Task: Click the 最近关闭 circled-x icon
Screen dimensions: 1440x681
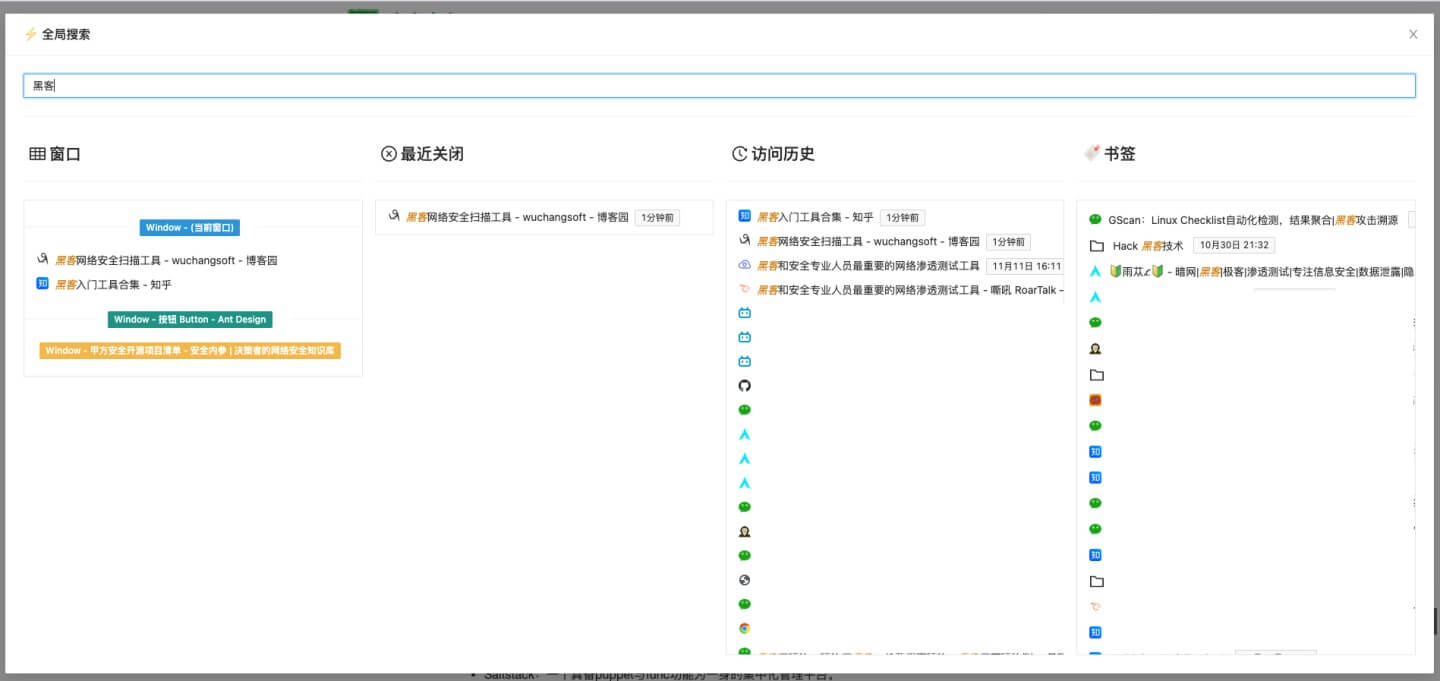Action: (388, 154)
